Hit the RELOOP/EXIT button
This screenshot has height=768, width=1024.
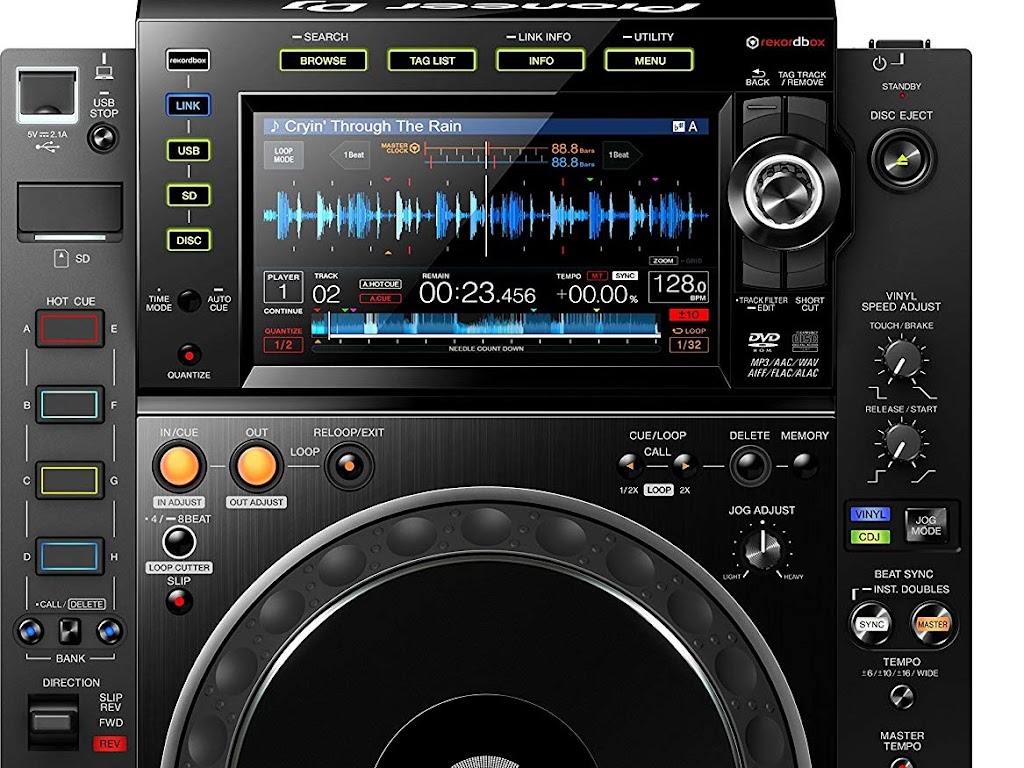click(349, 466)
